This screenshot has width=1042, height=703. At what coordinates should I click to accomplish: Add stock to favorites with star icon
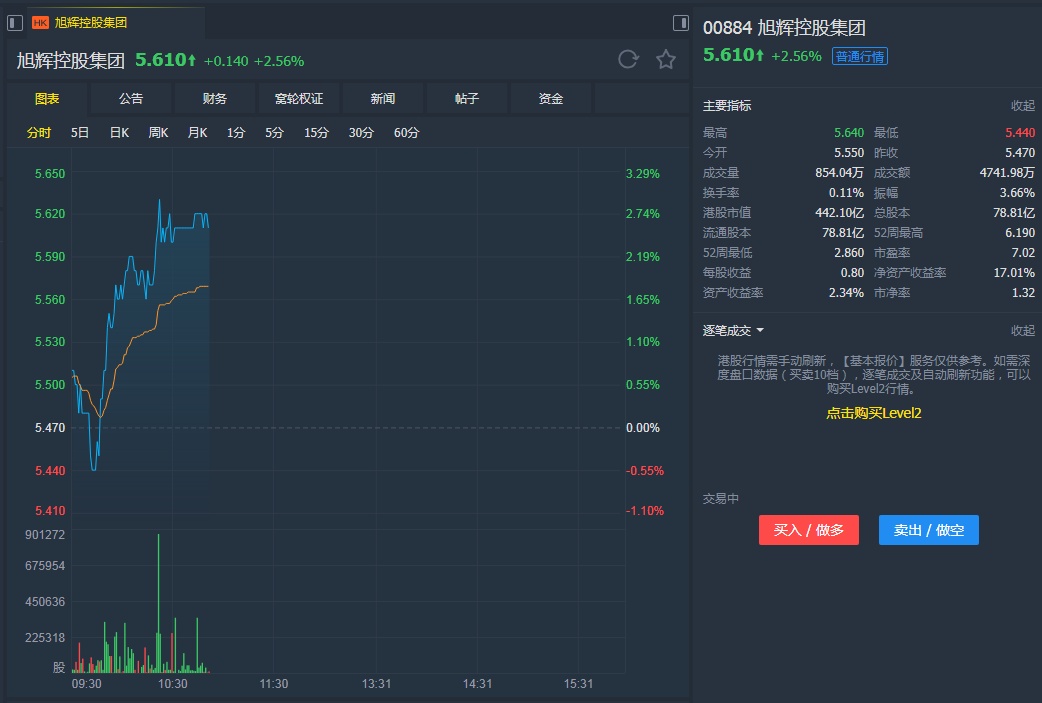[666, 60]
